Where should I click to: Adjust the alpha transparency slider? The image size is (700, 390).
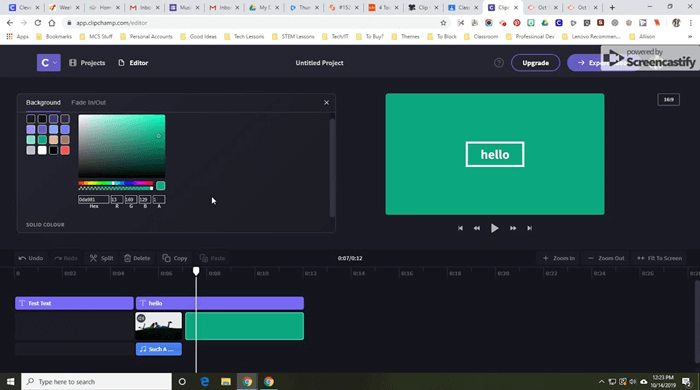coord(116,188)
